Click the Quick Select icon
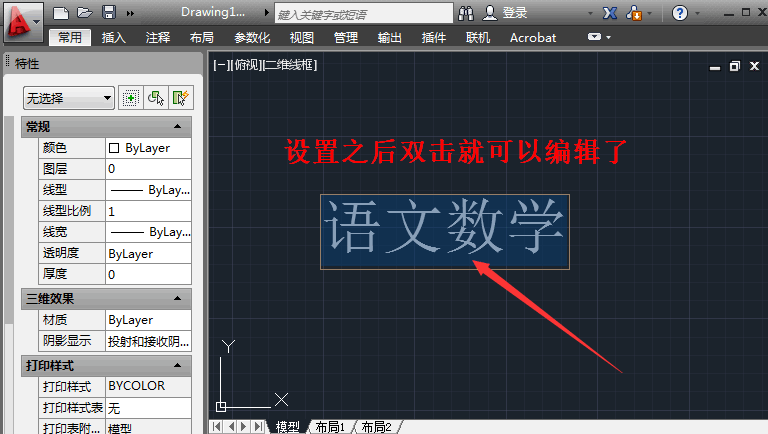Image resolution: width=768 pixels, height=434 pixels. pyautogui.click(x=181, y=98)
